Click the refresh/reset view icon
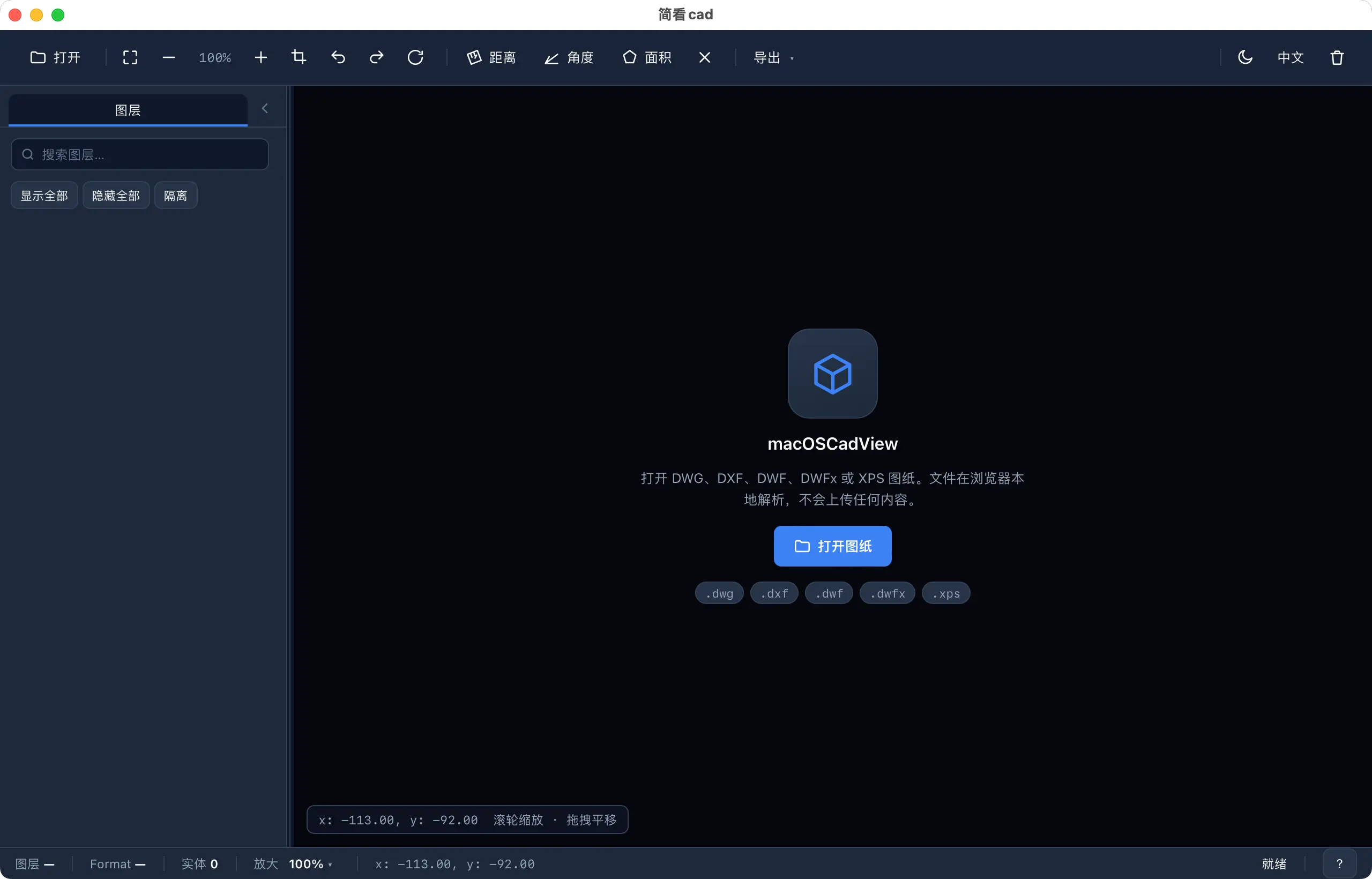 click(415, 58)
